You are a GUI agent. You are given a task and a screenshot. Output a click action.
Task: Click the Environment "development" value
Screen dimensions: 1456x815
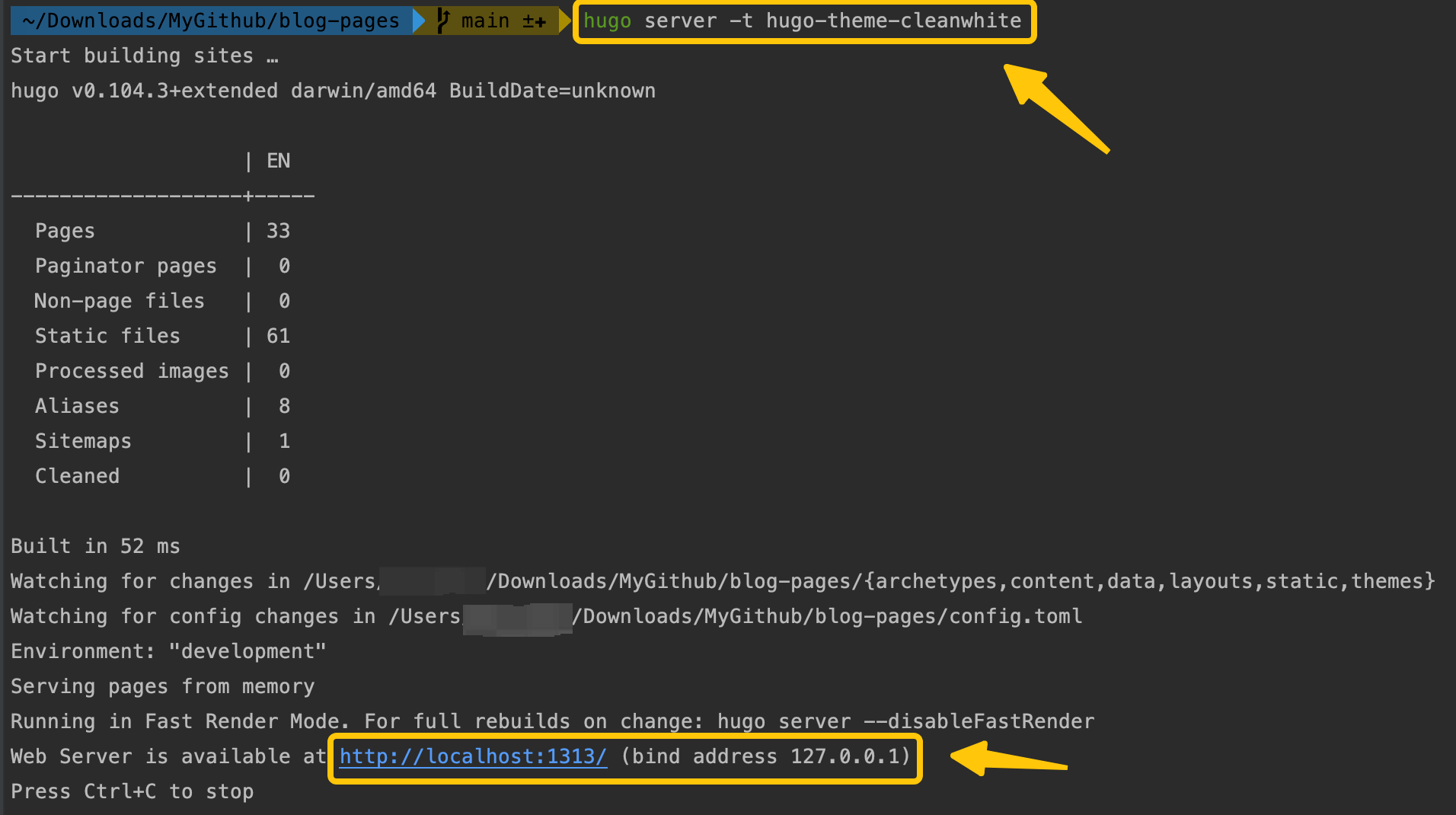coord(247,651)
